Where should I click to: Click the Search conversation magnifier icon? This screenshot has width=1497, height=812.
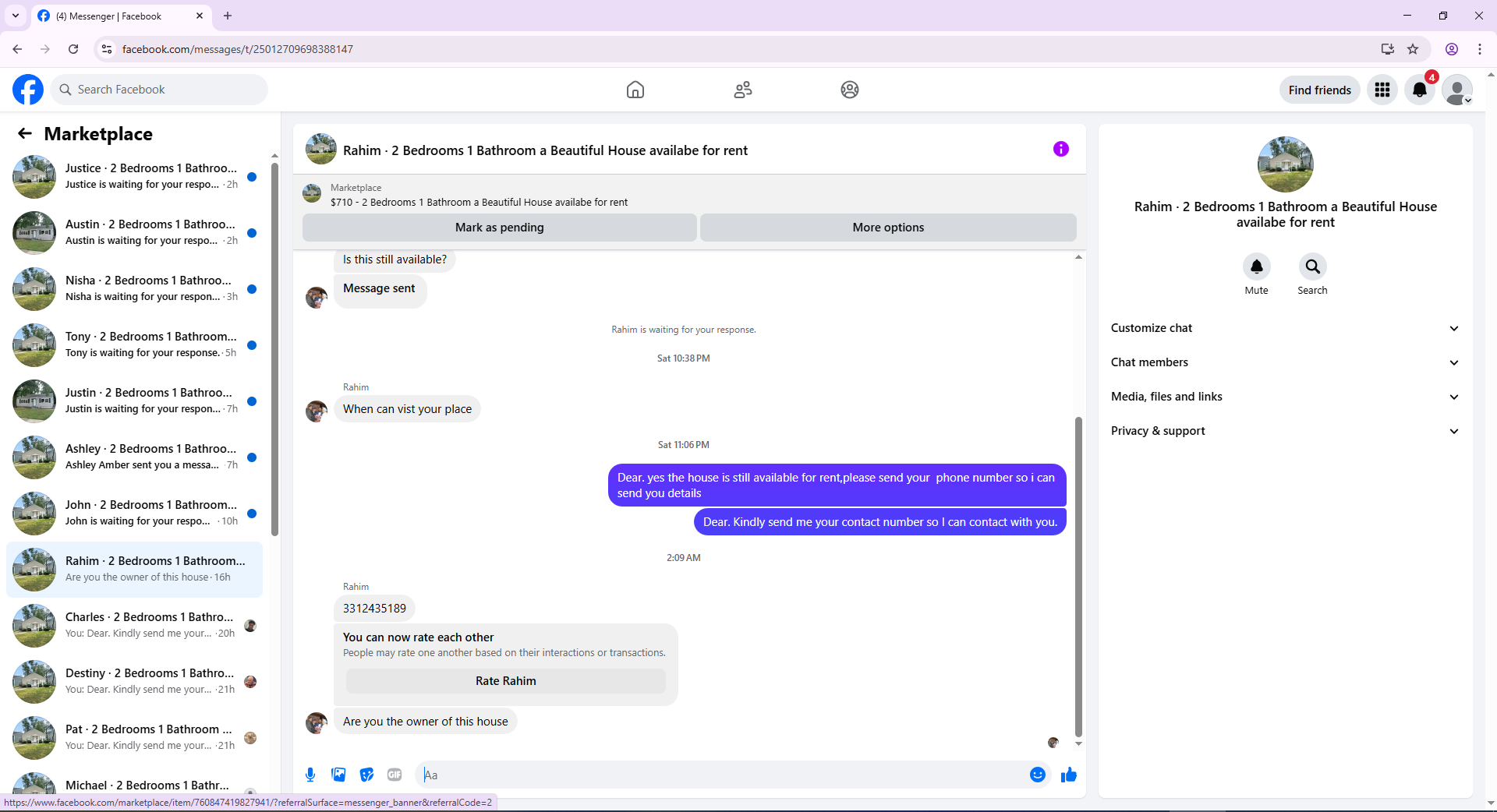1313,267
